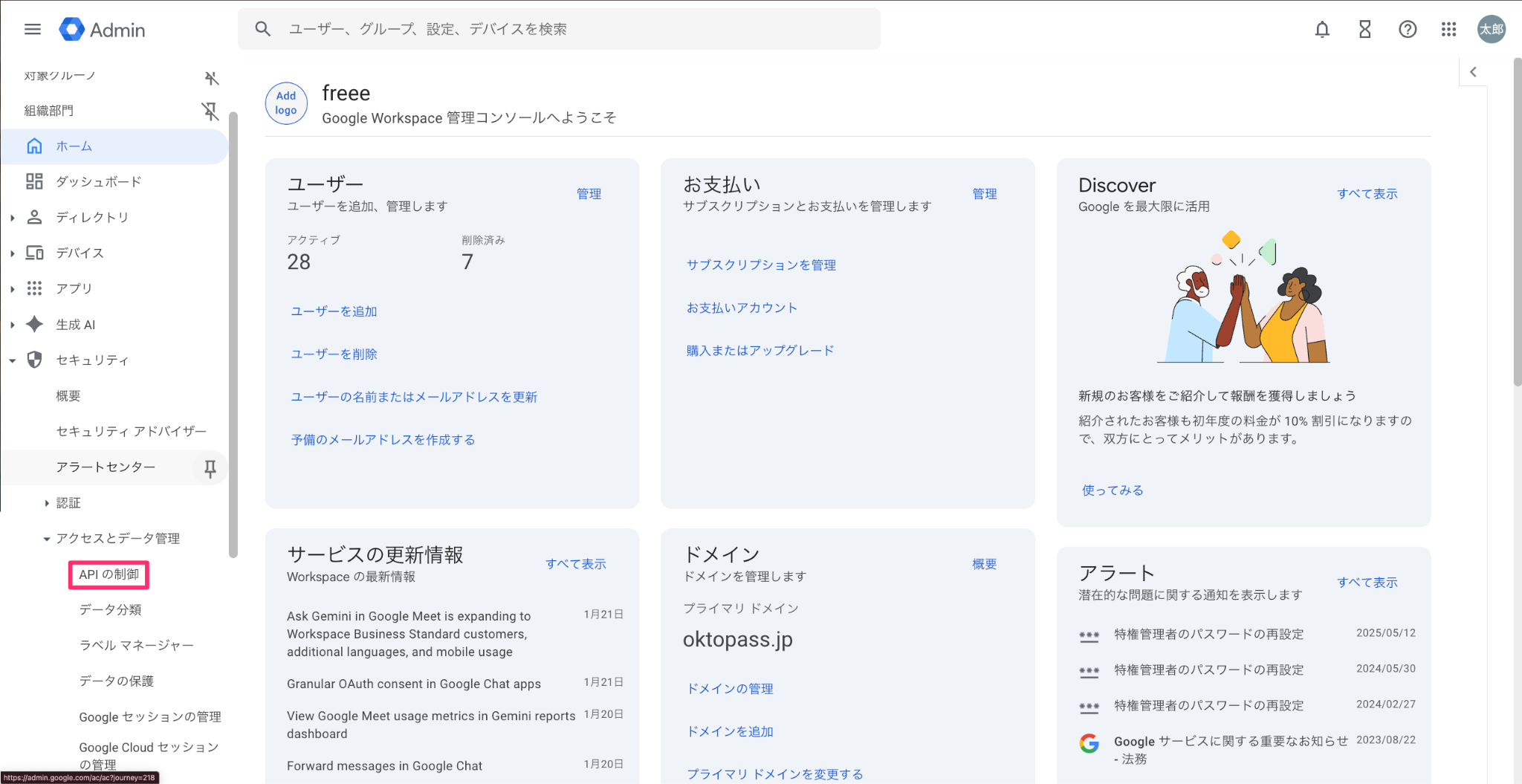Viewport: 1522px width, 784px height.
Task: Expand the デバイス tree arrow
Action: (x=13, y=253)
